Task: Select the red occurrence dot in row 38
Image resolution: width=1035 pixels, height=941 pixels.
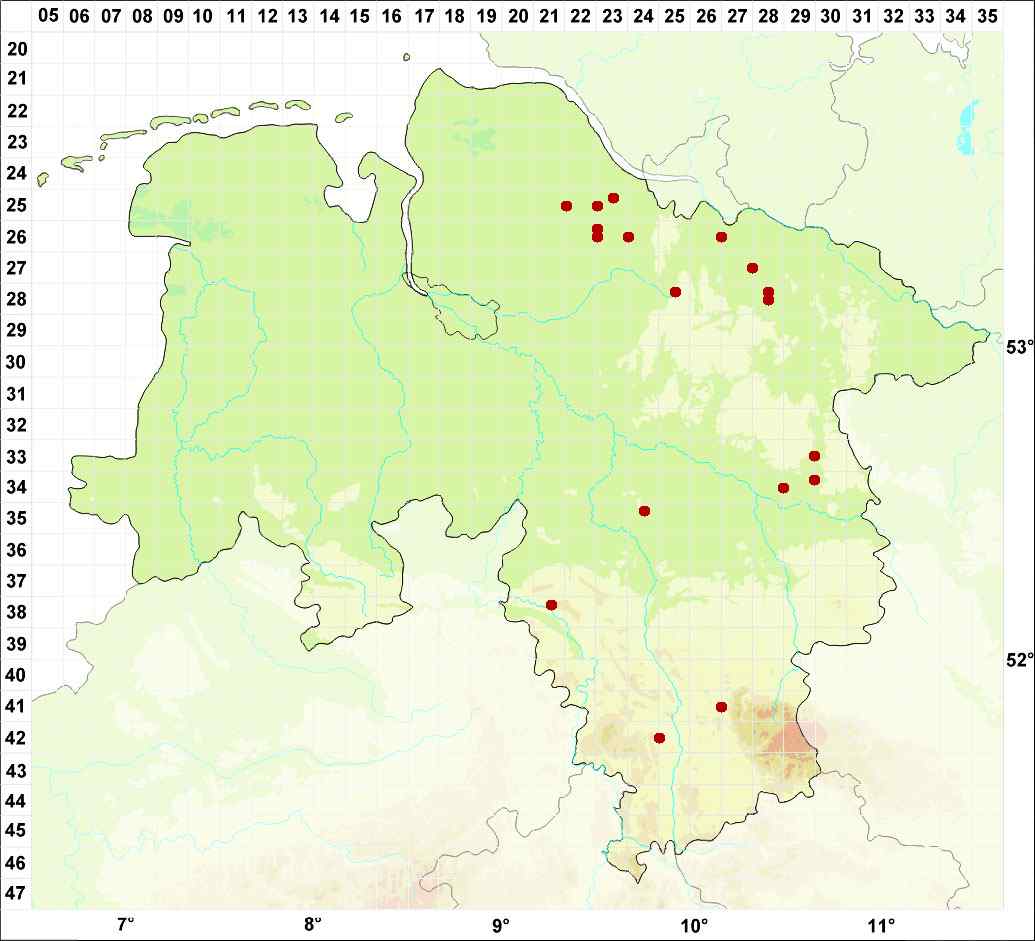Action: click(552, 605)
